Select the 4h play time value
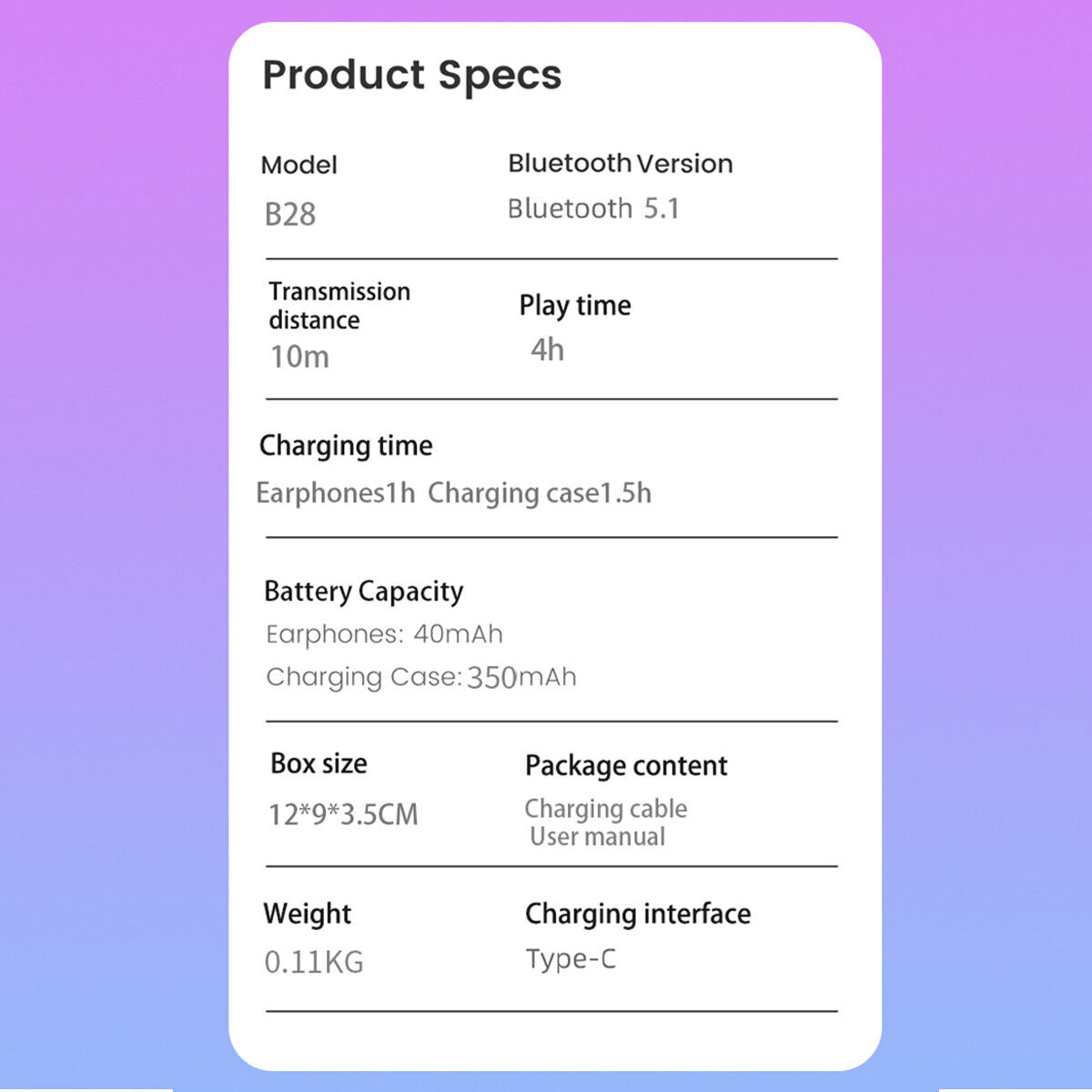The image size is (1092, 1092). coord(547,350)
